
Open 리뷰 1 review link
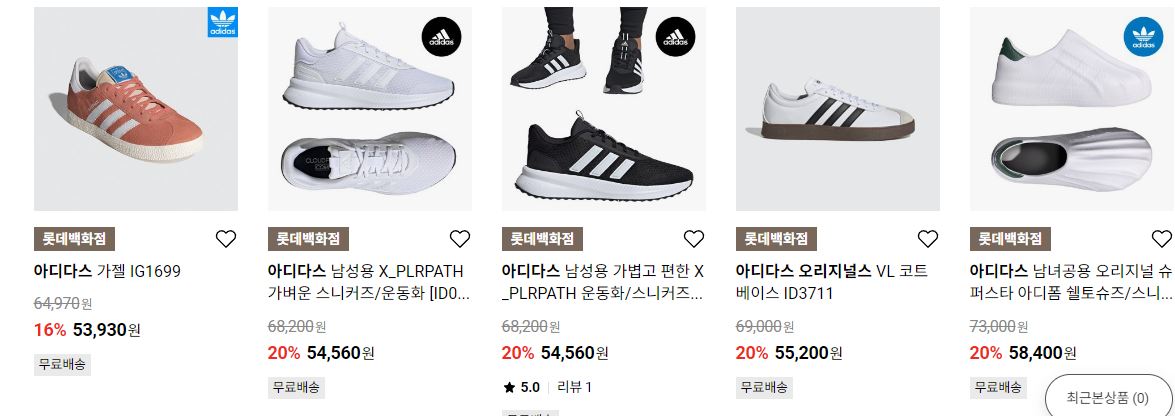[x=575, y=388]
